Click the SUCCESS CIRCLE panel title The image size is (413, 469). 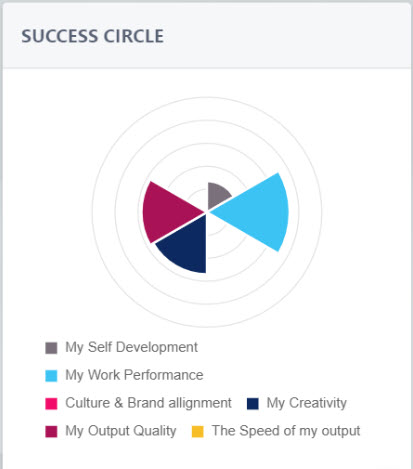[92, 36]
